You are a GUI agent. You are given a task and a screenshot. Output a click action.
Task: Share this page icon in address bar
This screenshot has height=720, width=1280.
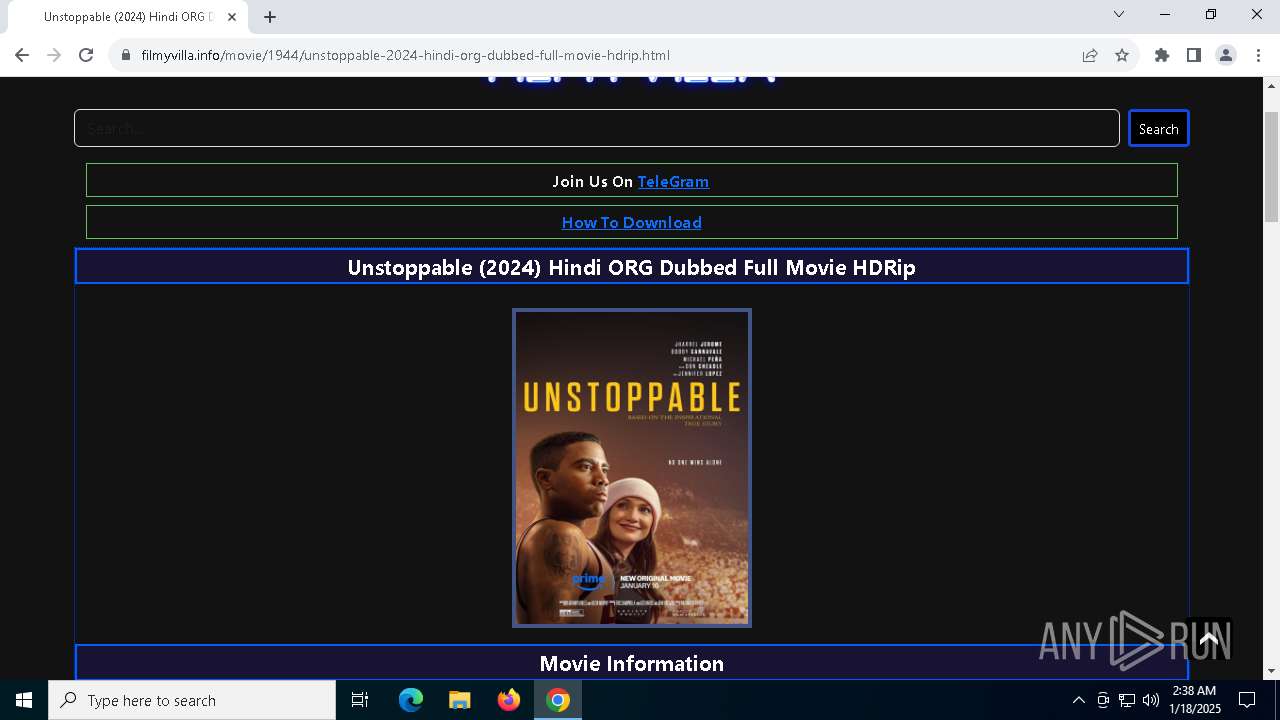click(x=1090, y=55)
